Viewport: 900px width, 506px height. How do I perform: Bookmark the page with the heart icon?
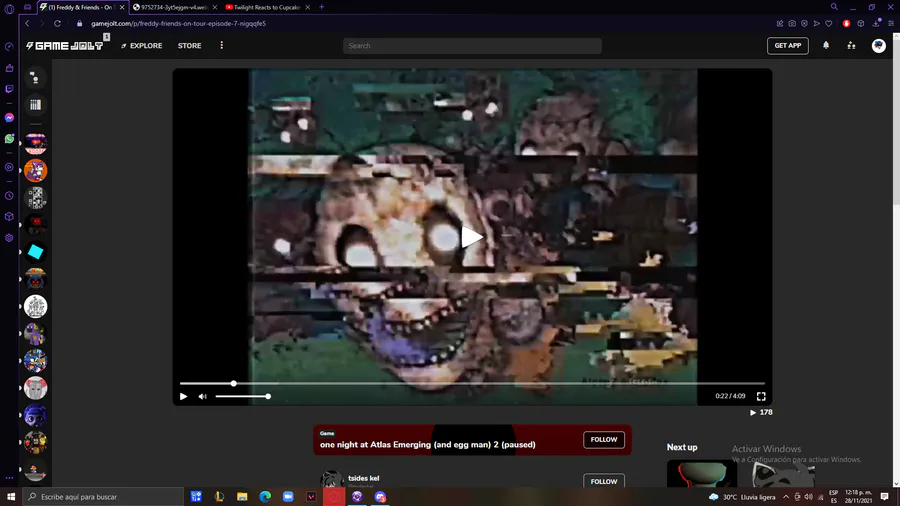[x=829, y=24]
